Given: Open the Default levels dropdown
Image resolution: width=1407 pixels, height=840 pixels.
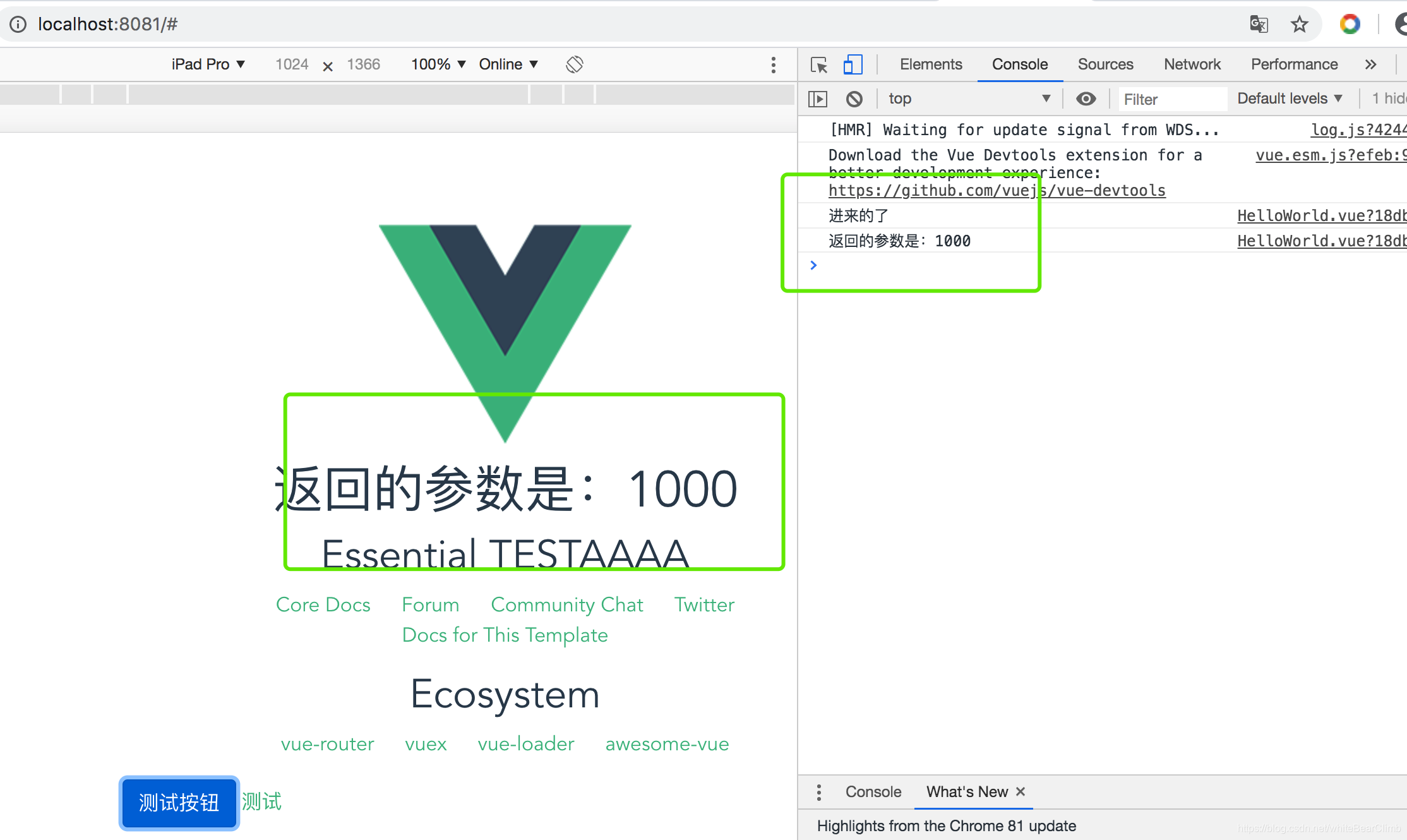Looking at the screenshot, I should [1290, 99].
